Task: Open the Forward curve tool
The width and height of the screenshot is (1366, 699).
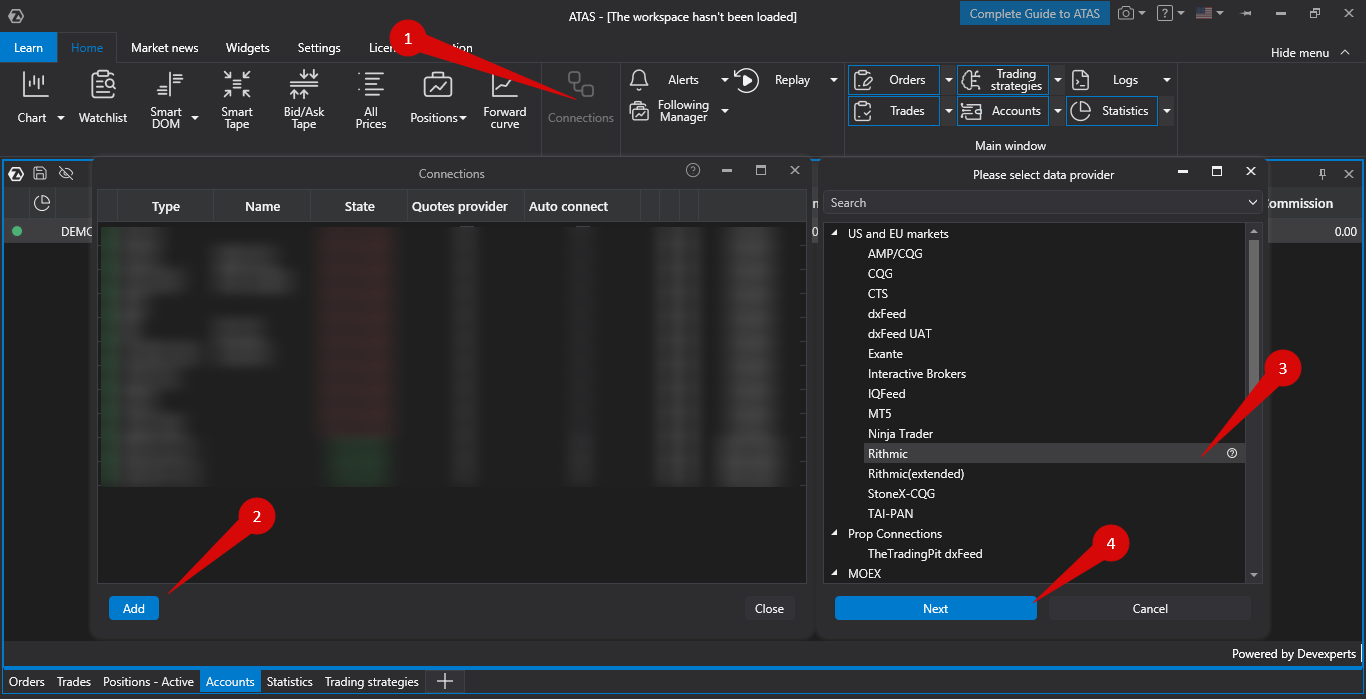Action: pos(505,97)
